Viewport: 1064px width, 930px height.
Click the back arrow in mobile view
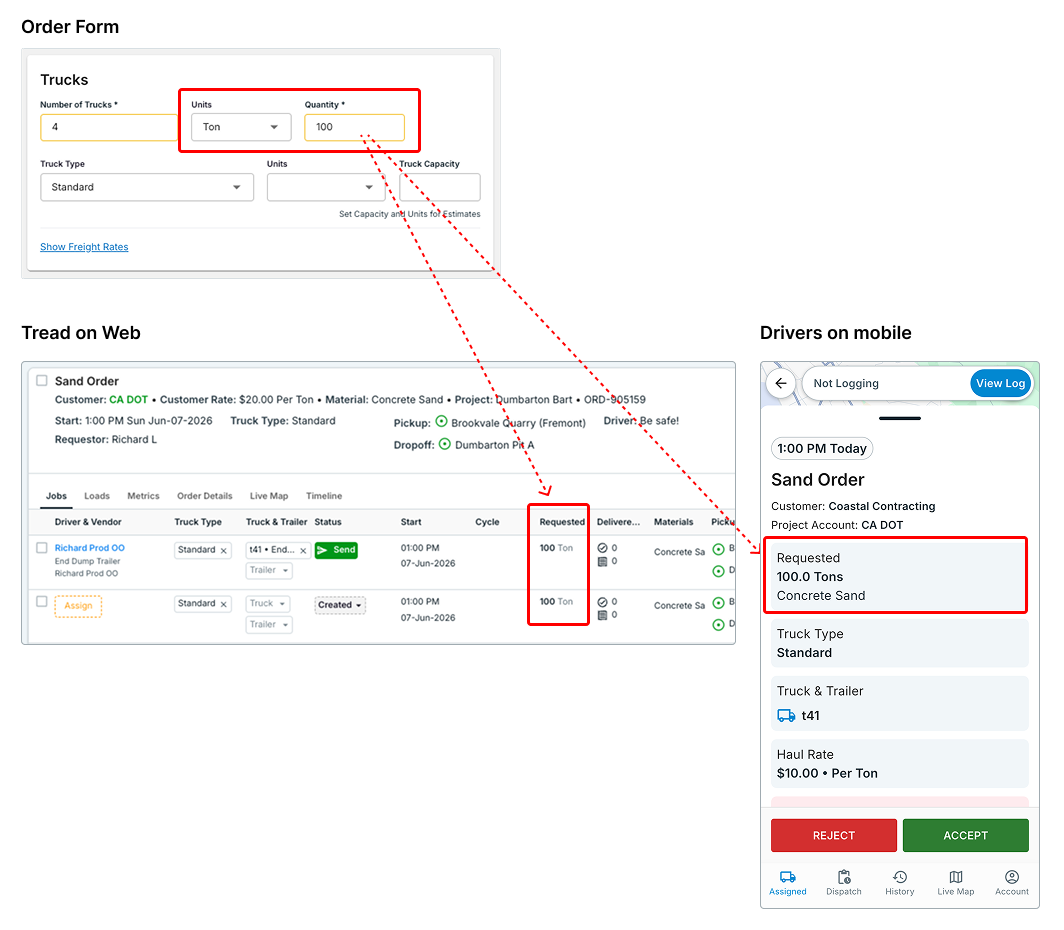coord(780,383)
